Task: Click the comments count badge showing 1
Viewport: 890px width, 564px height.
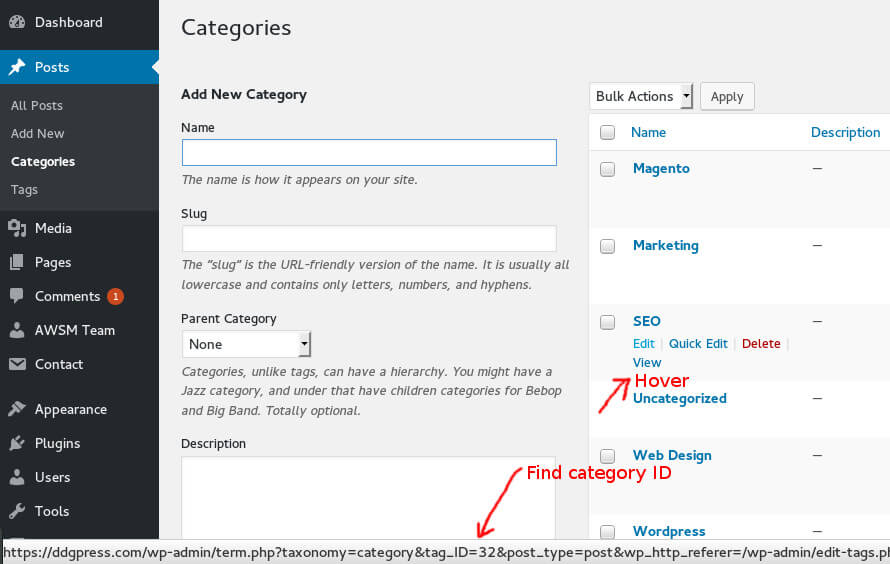Action: pyautogui.click(x=115, y=296)
